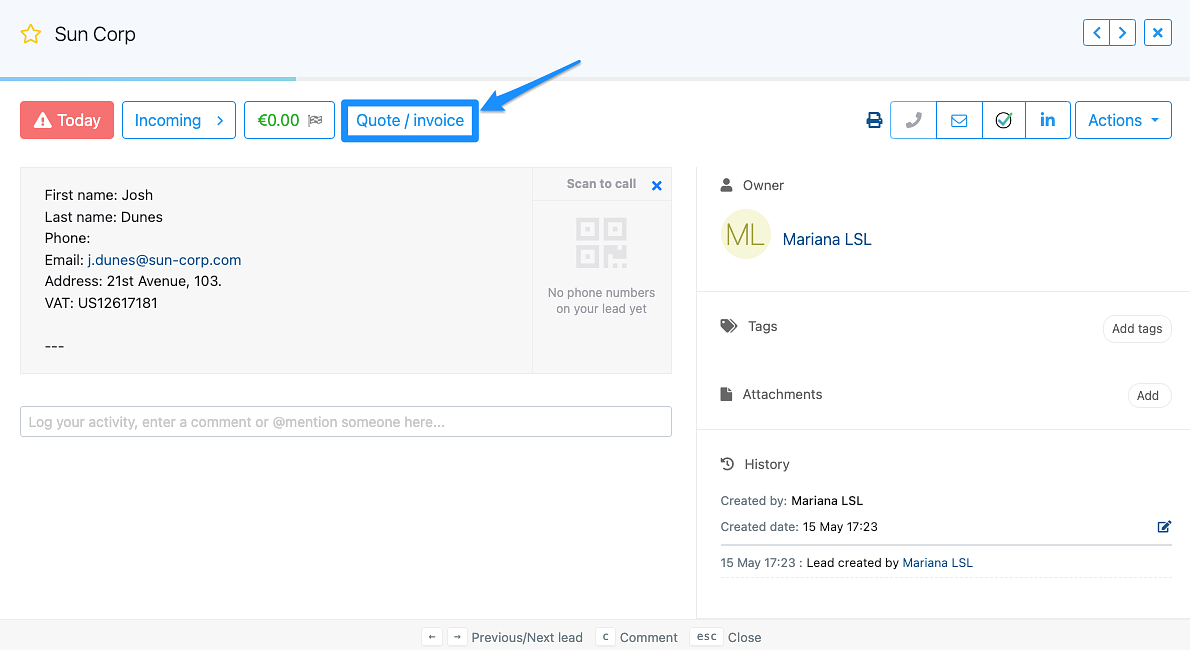Toggle the favorite star next to Sun Corp
Image resolution: width=1190 pixels, height=650 pixels.
31,32
